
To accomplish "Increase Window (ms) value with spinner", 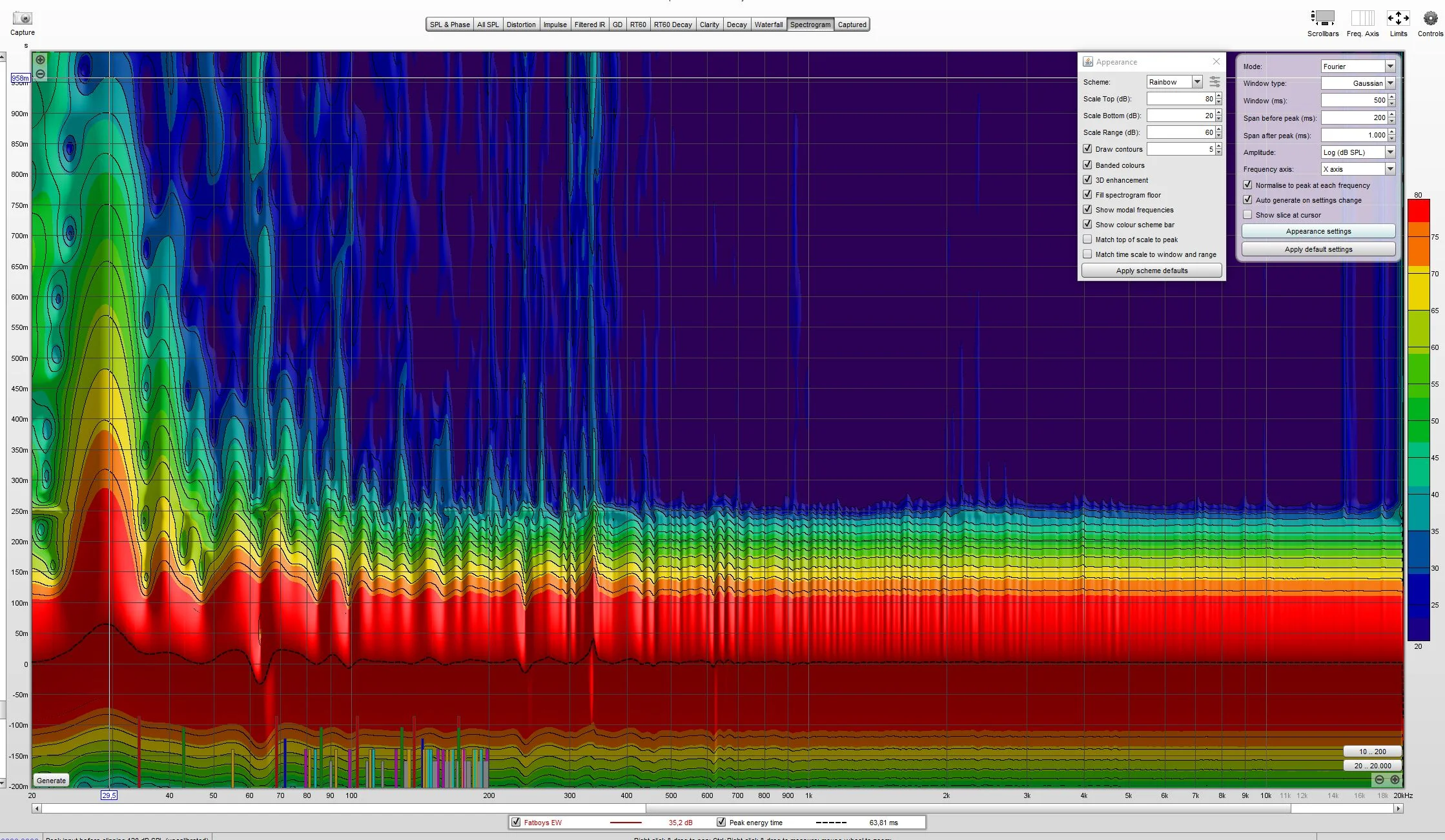I will tap(1392, 97).
